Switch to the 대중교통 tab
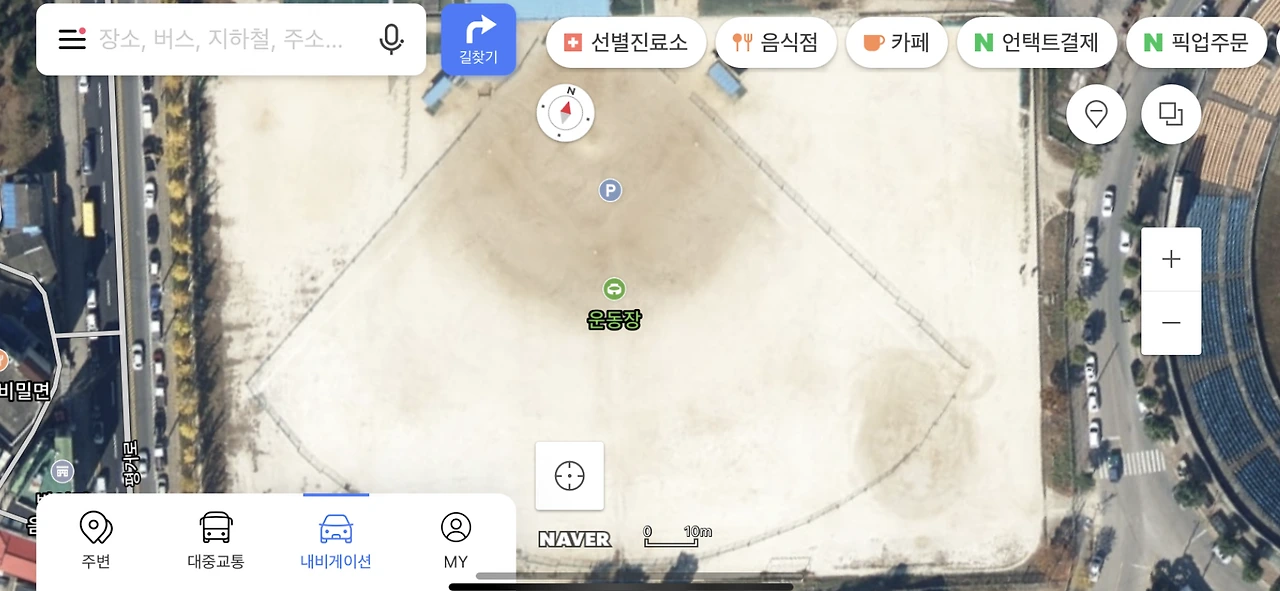Screen dimensions: 1280x591 coord(216,540)
